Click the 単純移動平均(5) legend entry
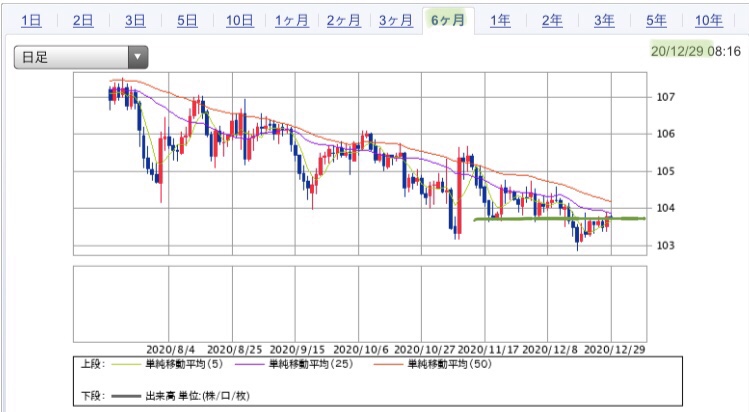749x412 pixels. pos(167,364)
